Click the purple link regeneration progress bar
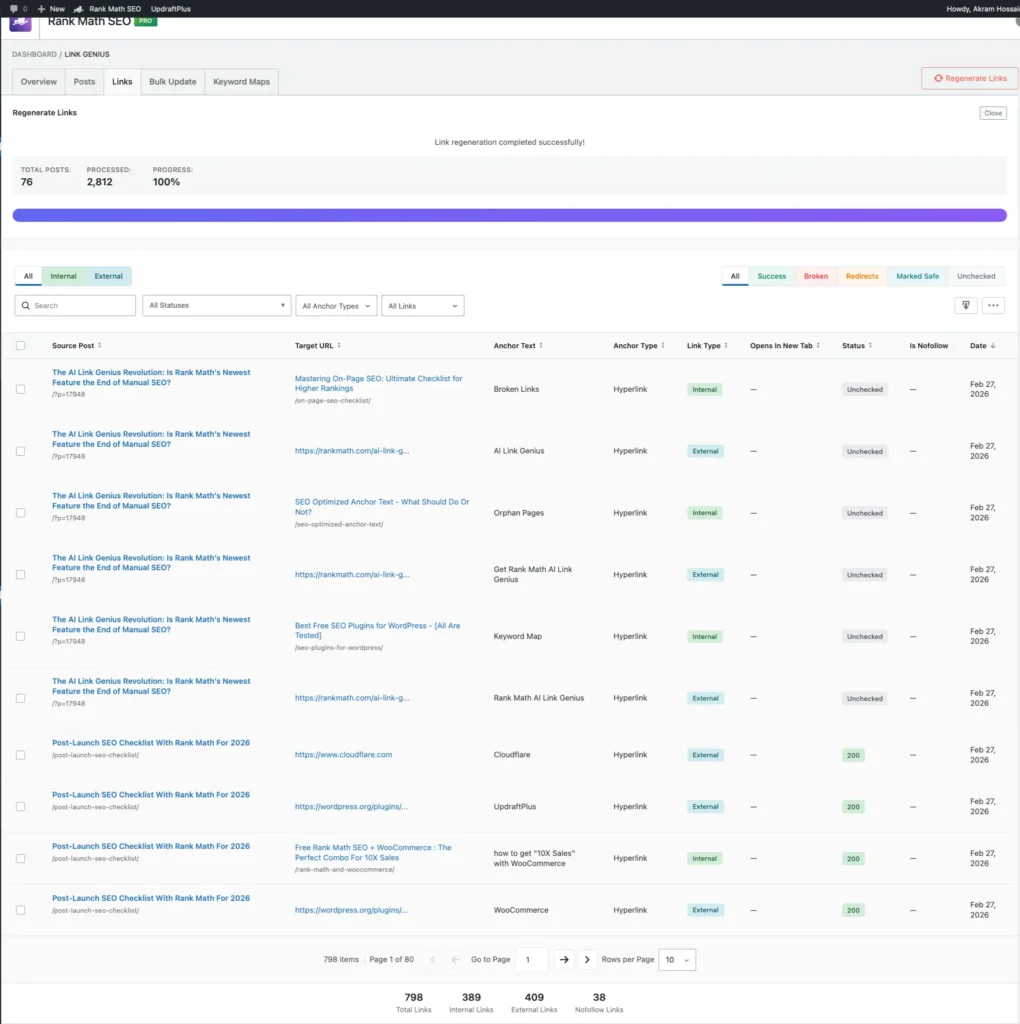The image size is (1020, 1024). coord(510,215)
